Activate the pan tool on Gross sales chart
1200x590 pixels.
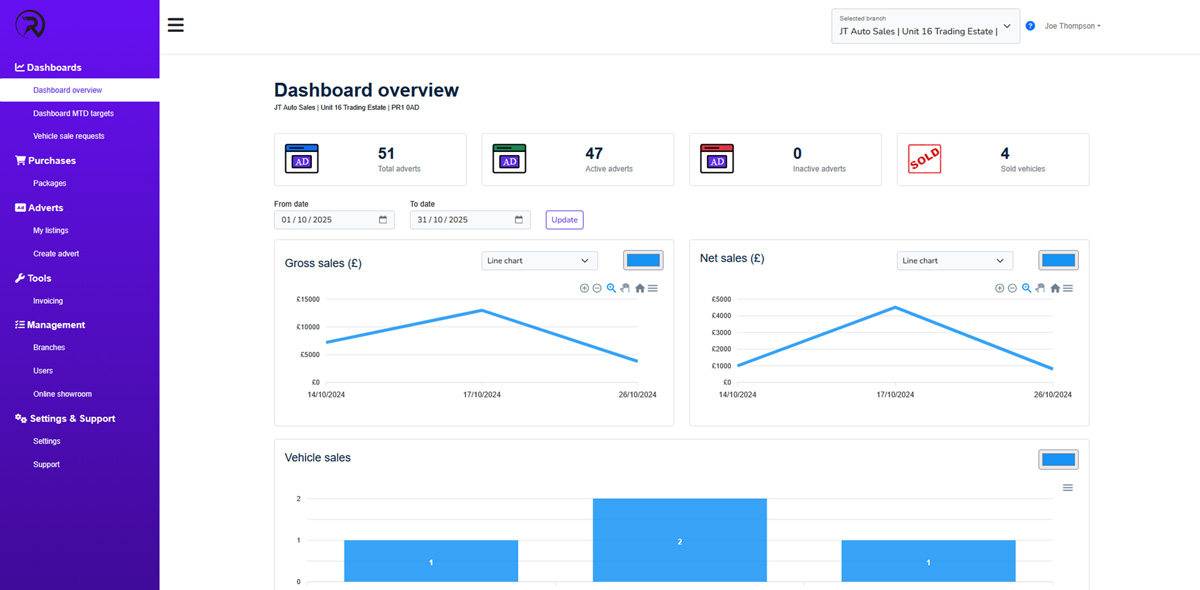(625, 288)
